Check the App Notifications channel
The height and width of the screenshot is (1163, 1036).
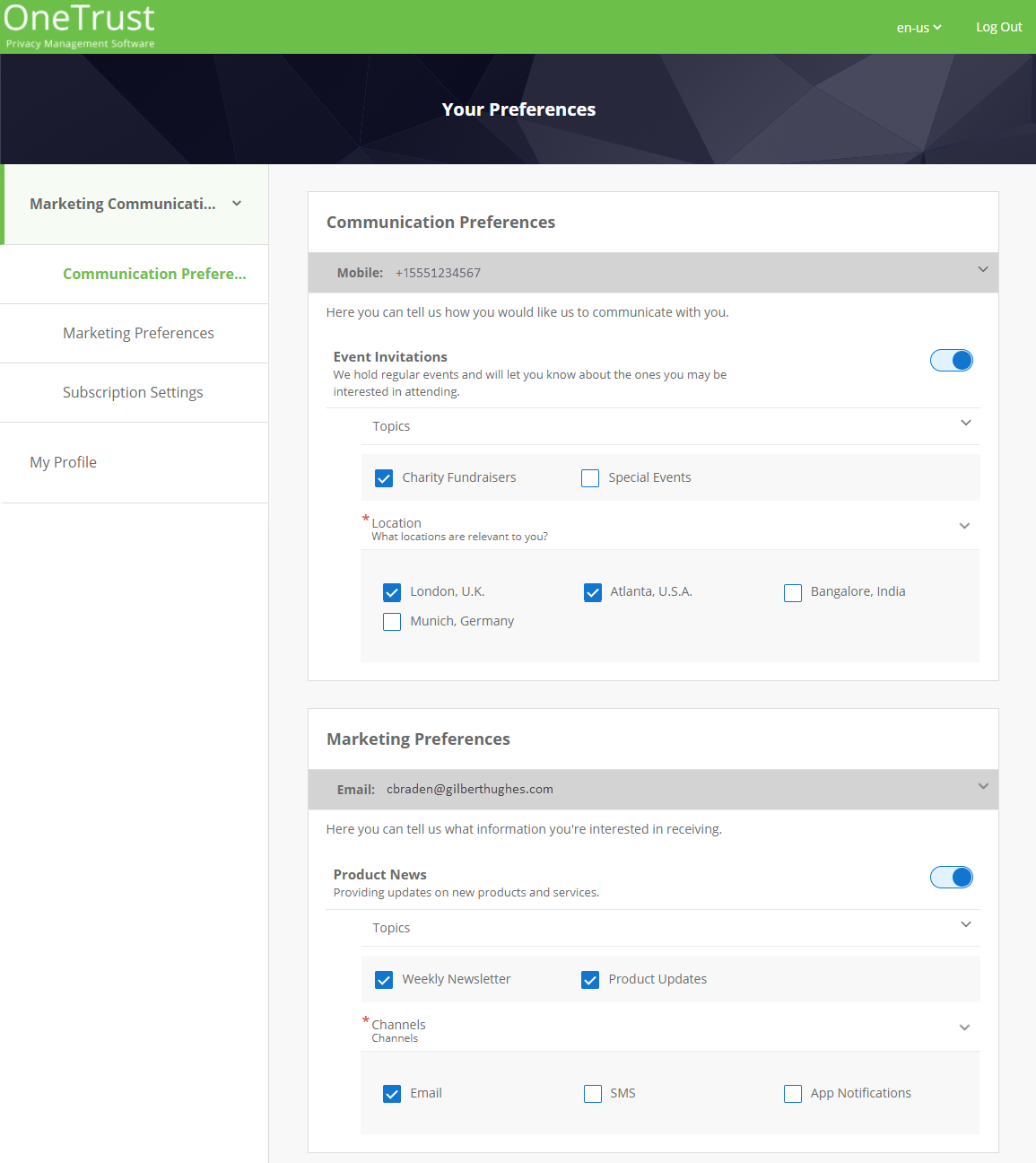(x=792, y=1093)
